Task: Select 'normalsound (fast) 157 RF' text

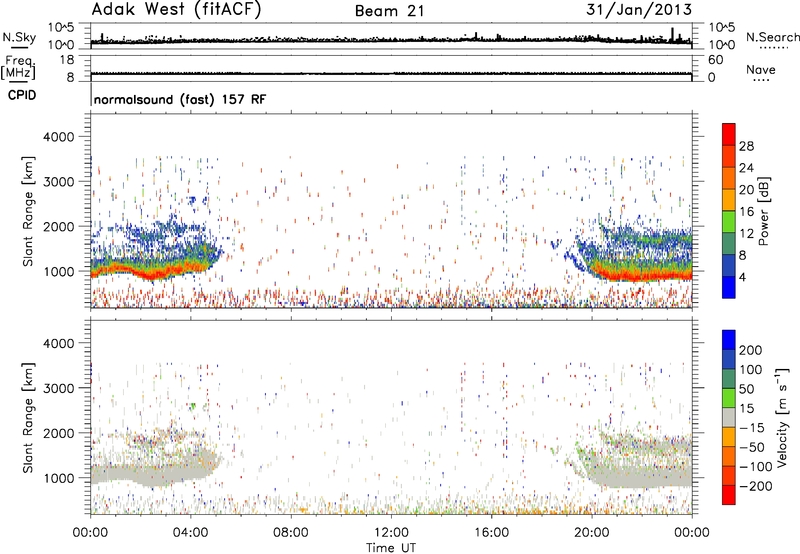Action: tap(180, 99)
